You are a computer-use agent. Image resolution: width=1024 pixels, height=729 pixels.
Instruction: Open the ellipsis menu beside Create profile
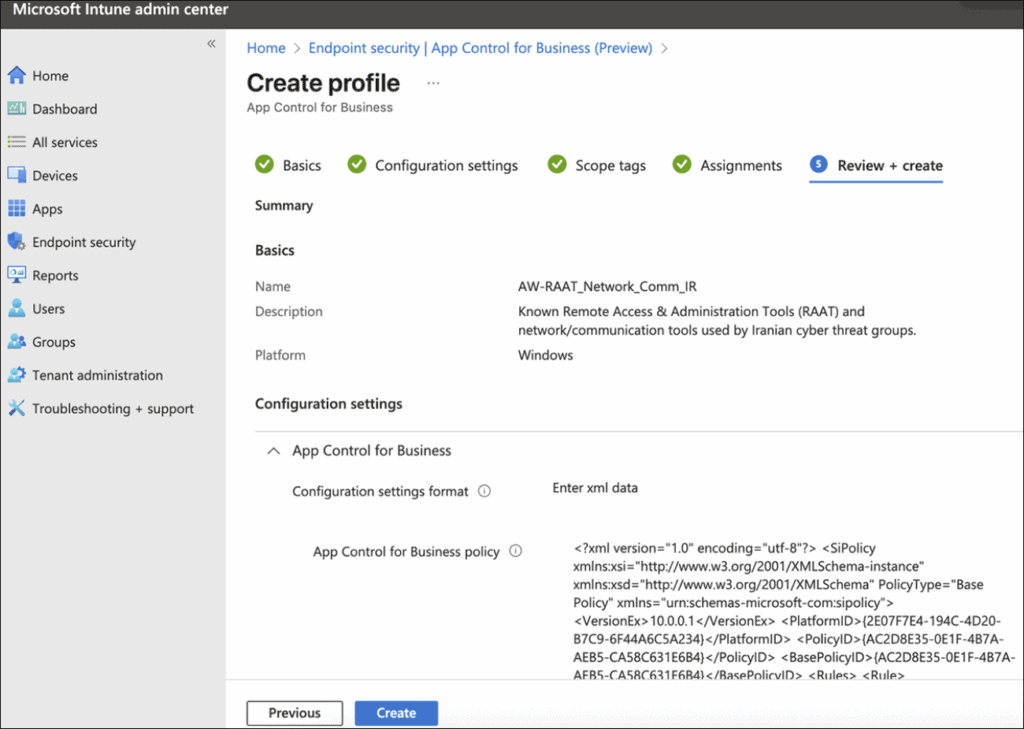point(433,83)
